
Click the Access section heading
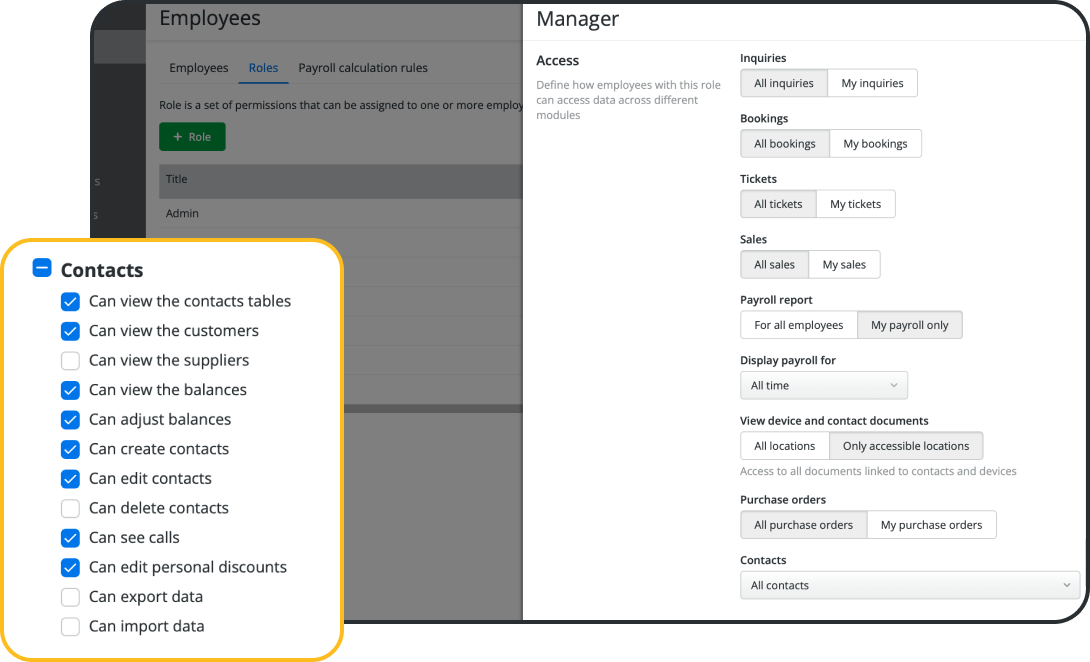click(558, 60)
